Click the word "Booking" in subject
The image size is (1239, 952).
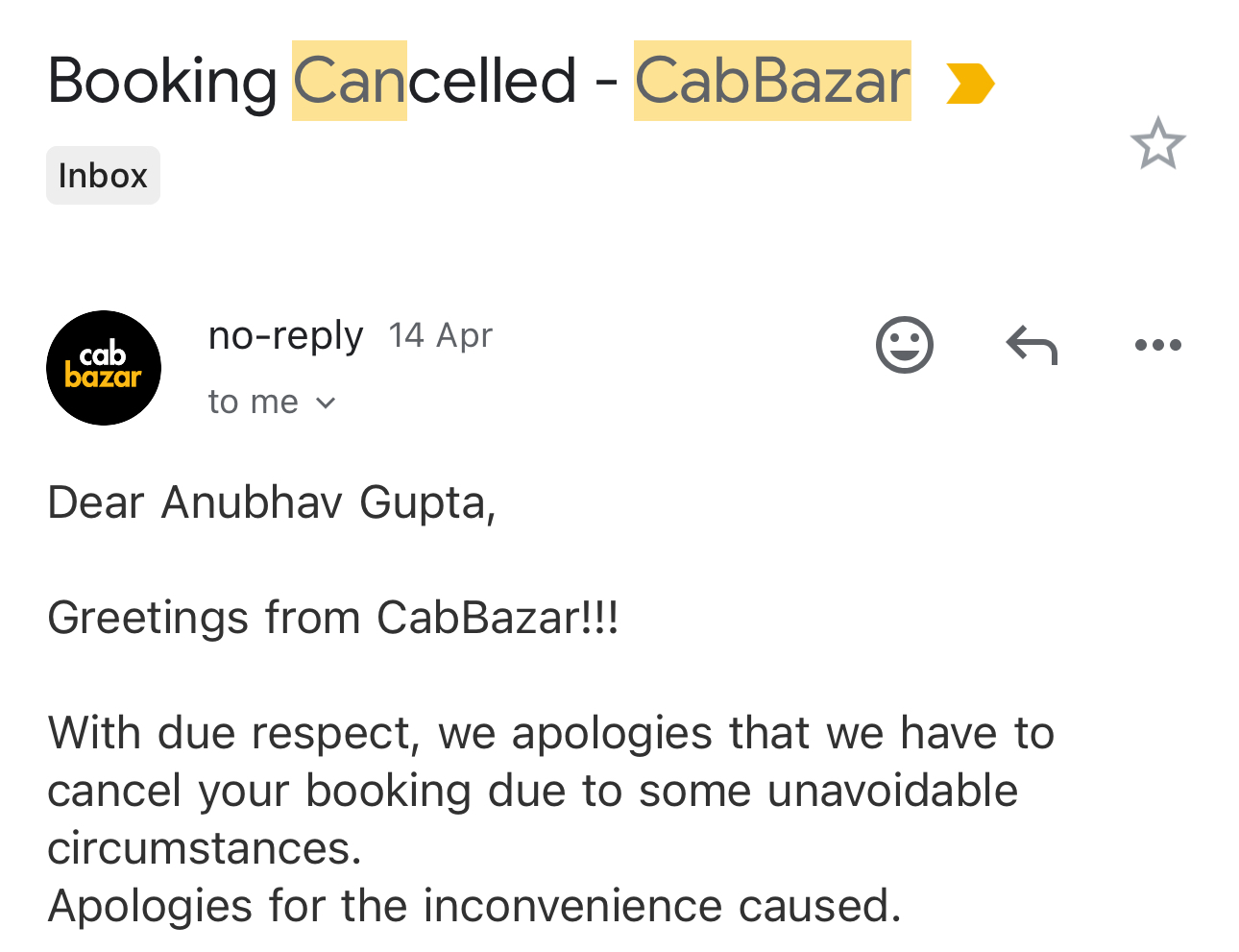(162, 81)
